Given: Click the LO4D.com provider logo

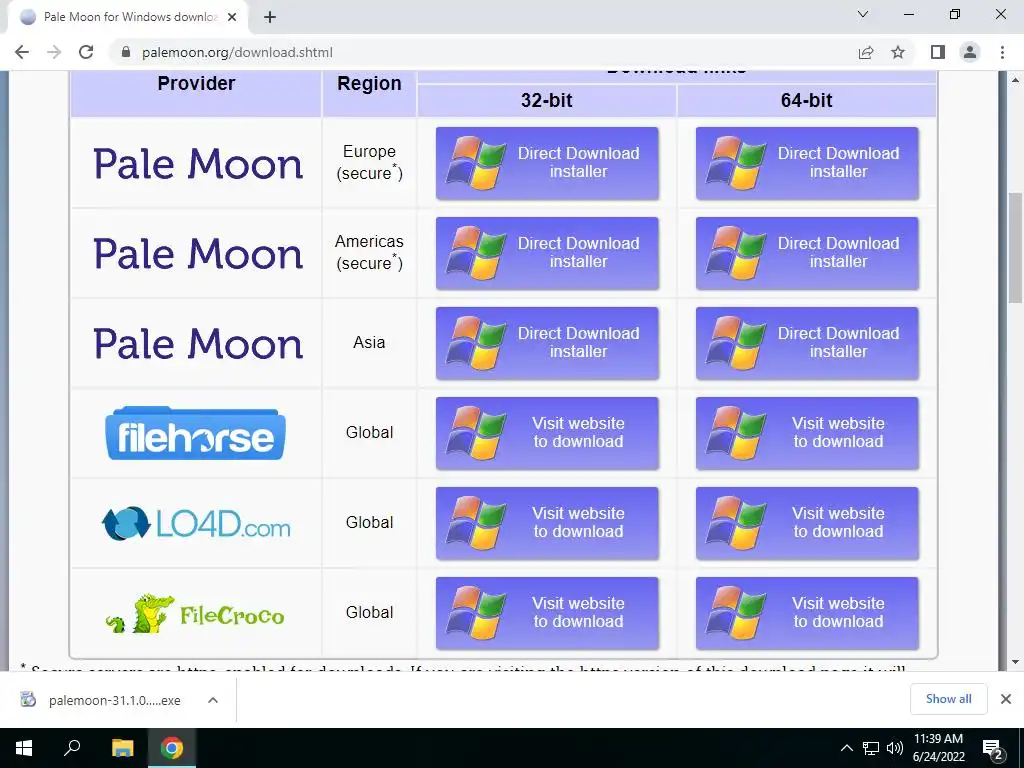Looking at the screenshot, I should pos(196,524).
